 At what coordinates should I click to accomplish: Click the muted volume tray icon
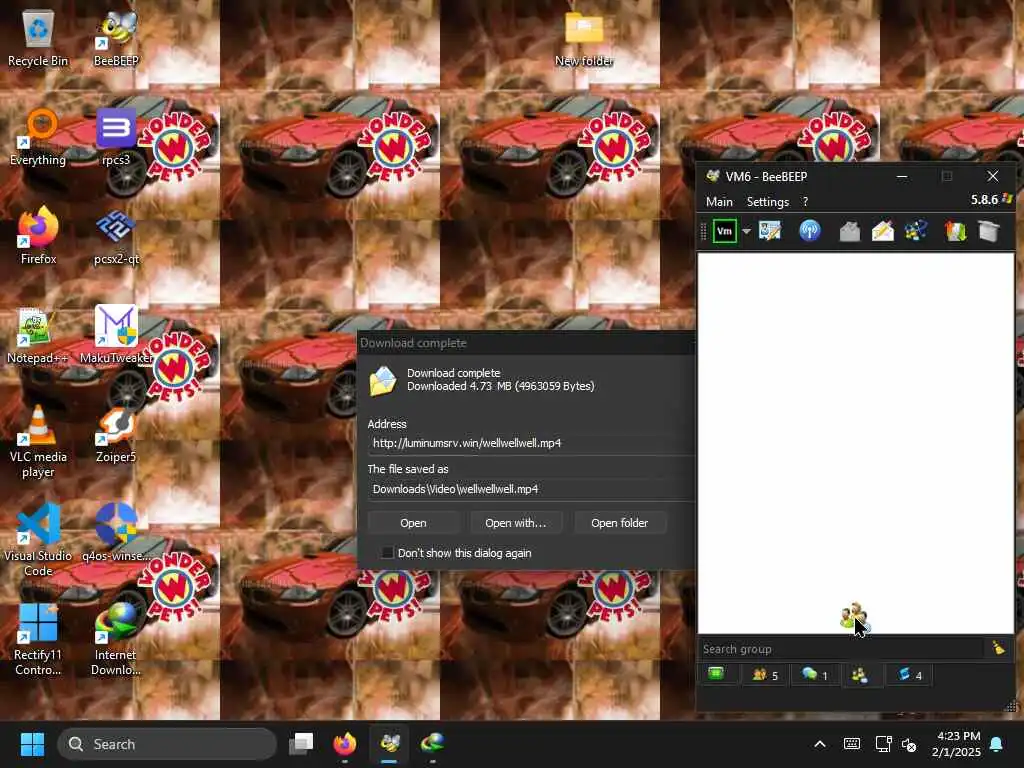[x=909, y=744]
